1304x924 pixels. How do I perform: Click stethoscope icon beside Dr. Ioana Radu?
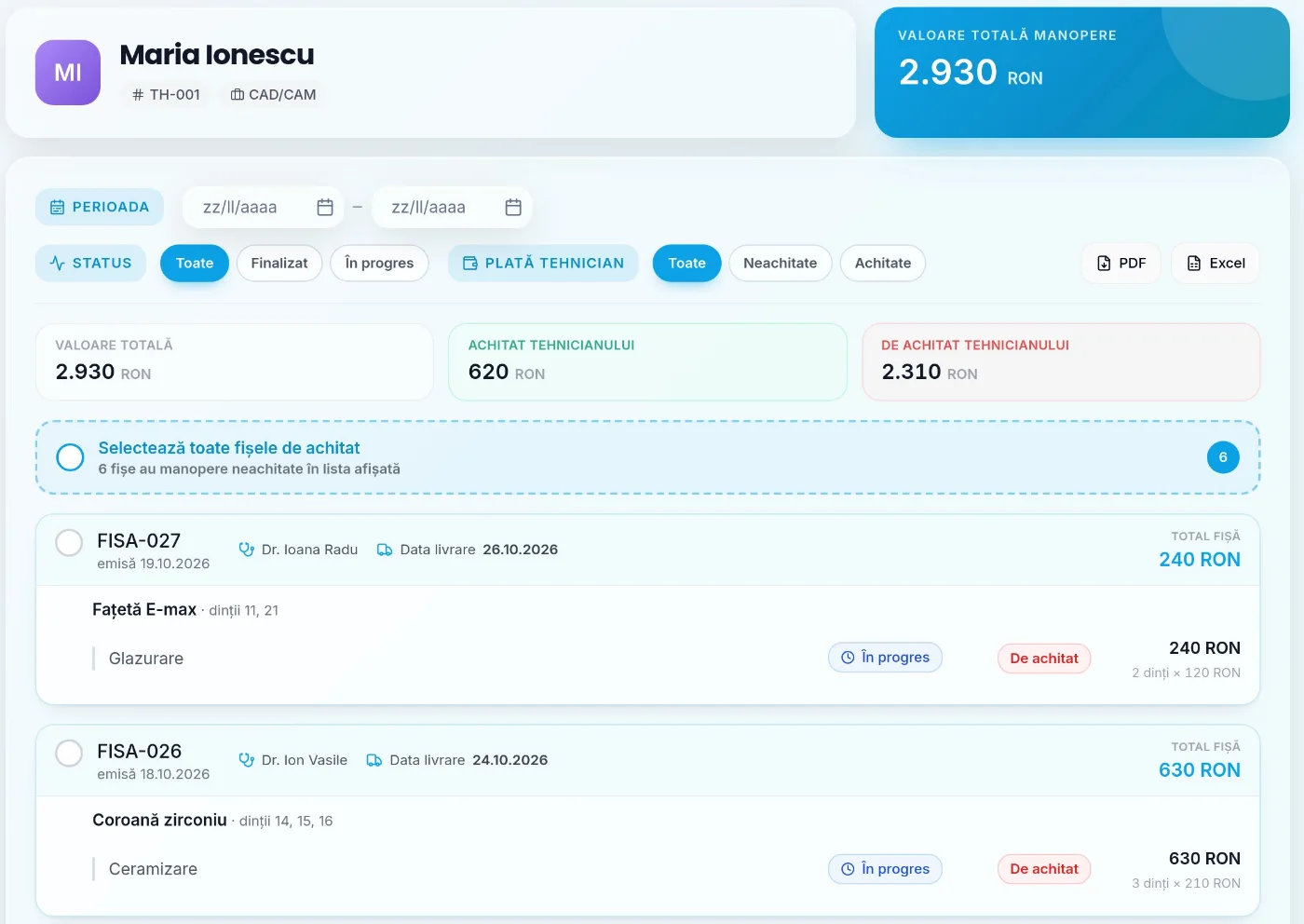click(247, 550)
